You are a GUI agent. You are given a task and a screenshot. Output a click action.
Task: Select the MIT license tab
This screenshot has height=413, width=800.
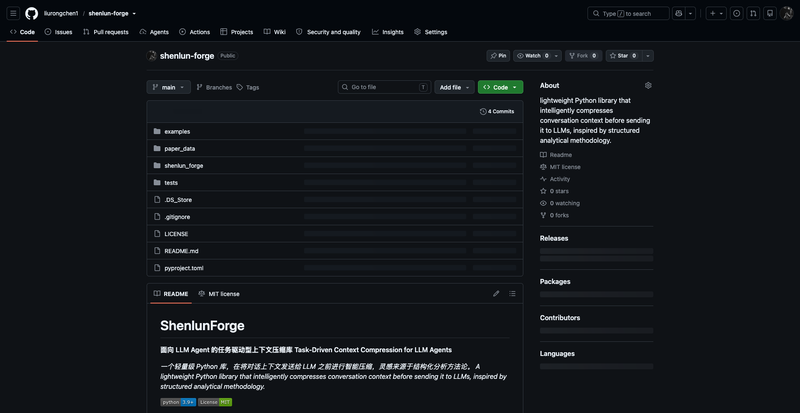coord(219,294)
